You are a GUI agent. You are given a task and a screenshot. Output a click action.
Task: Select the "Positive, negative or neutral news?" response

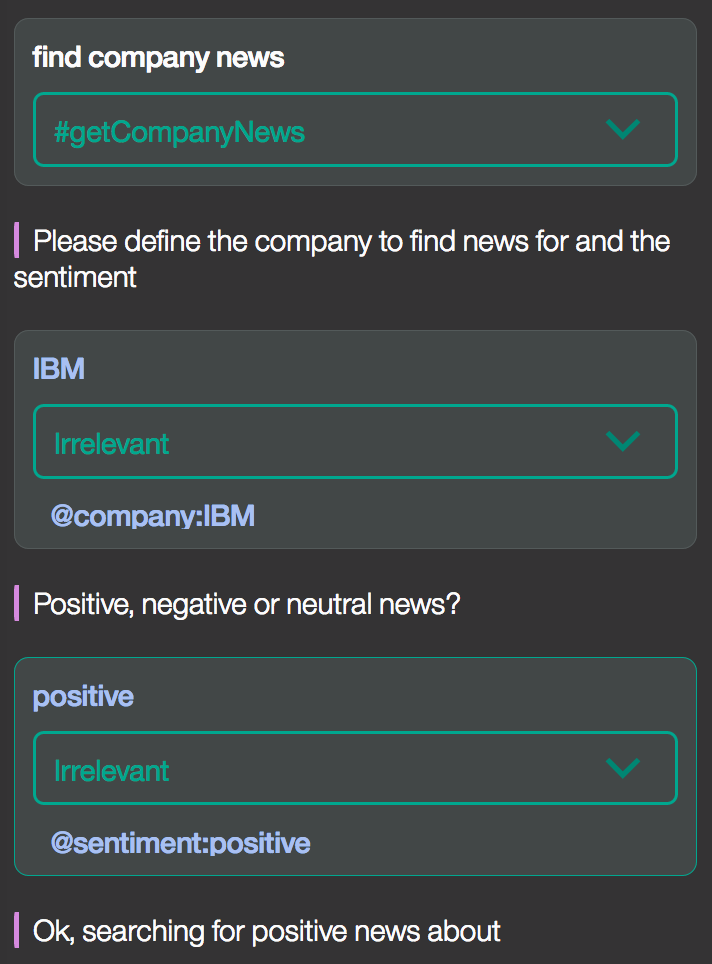click(247, 604)
